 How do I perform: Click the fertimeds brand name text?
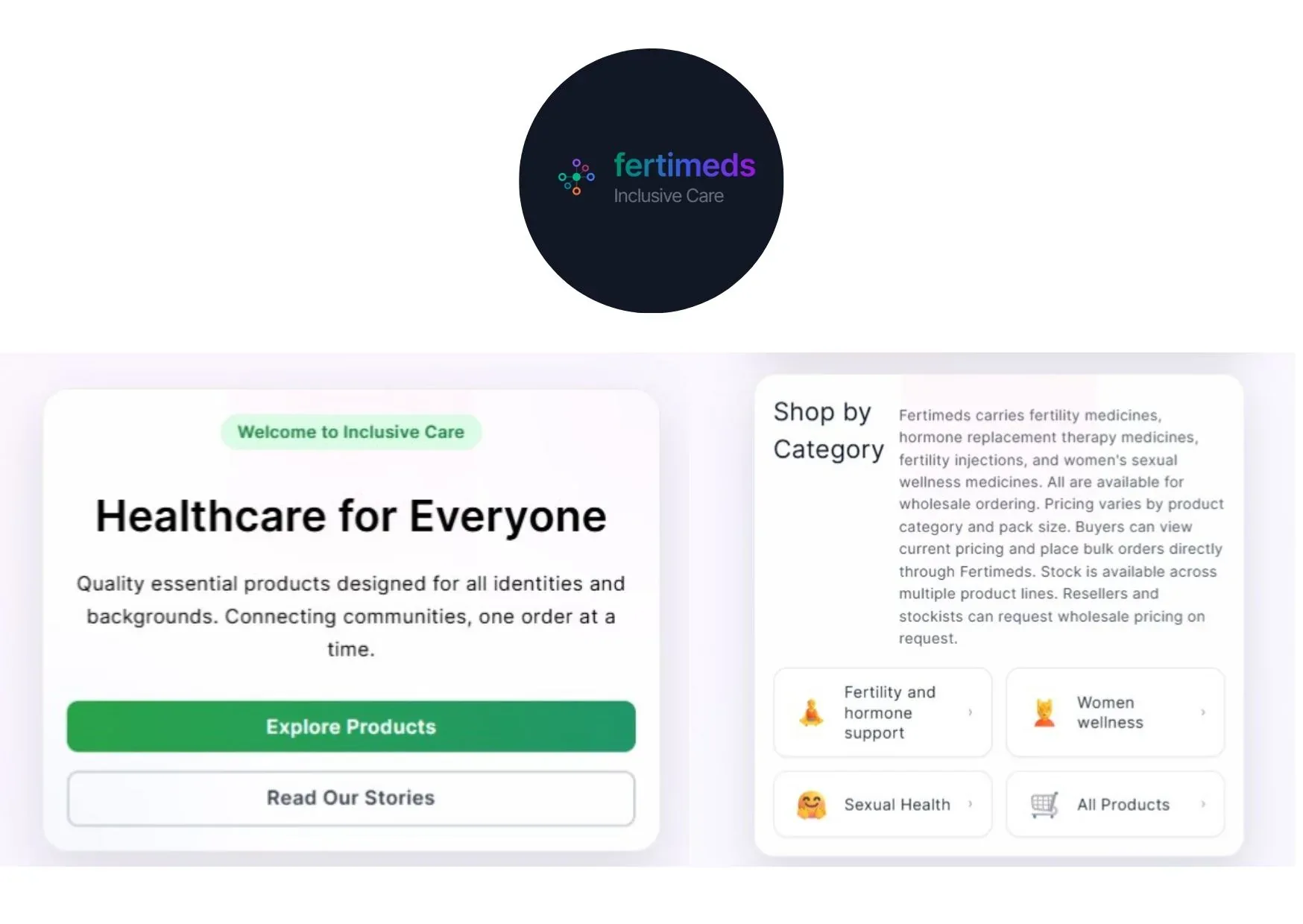click(x=684, y=165)
